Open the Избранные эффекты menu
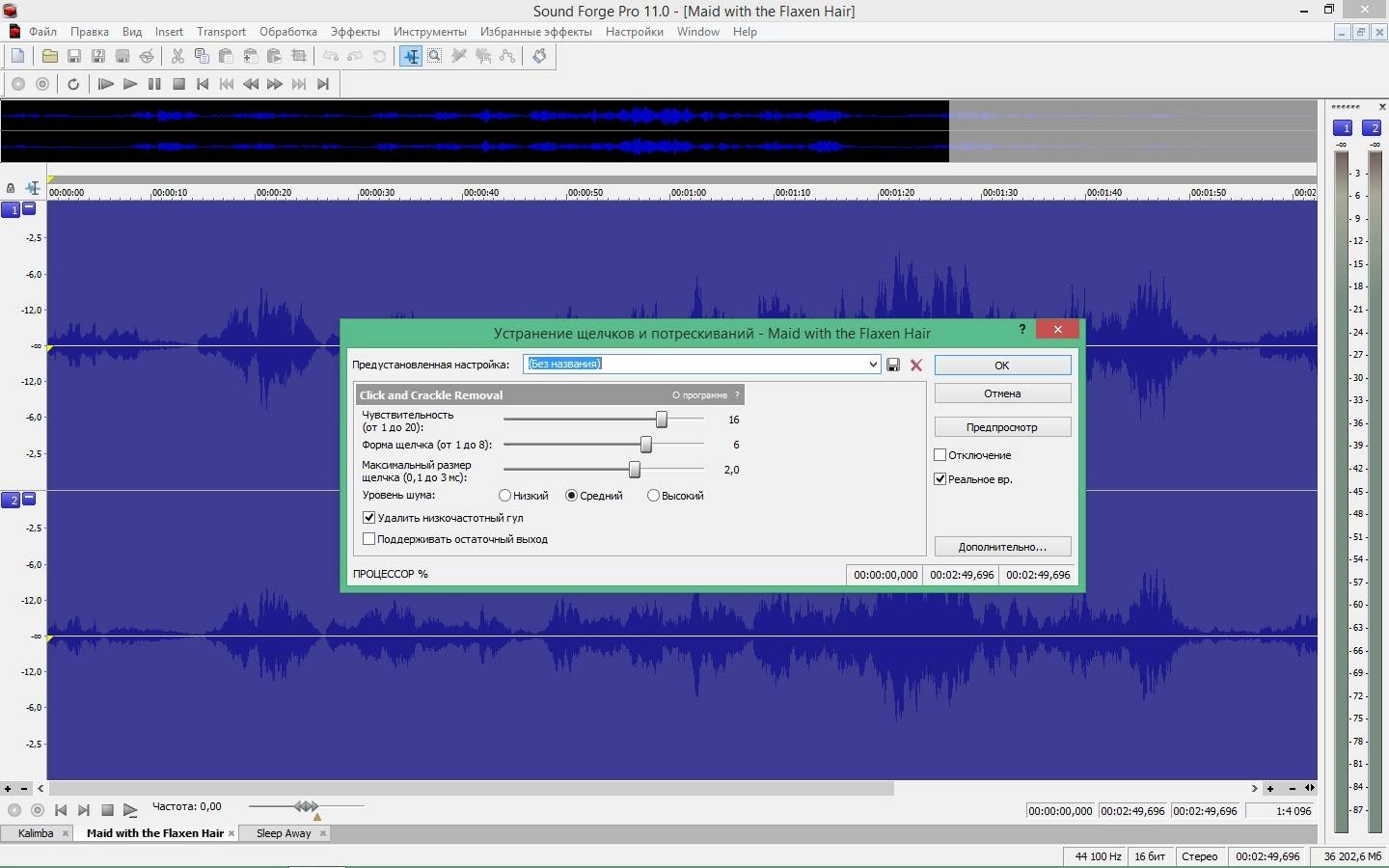The height and width of the screenshot is (868, 1389). click(536, 32)
